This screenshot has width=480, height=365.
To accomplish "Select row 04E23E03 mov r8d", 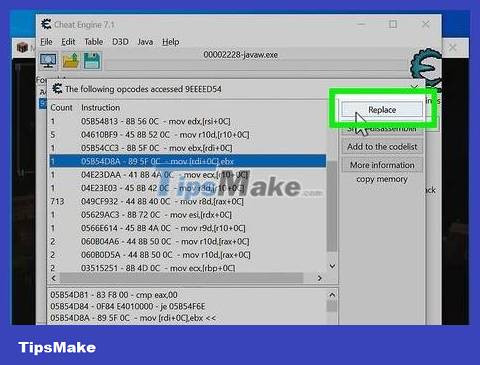I will click(188, 188).
